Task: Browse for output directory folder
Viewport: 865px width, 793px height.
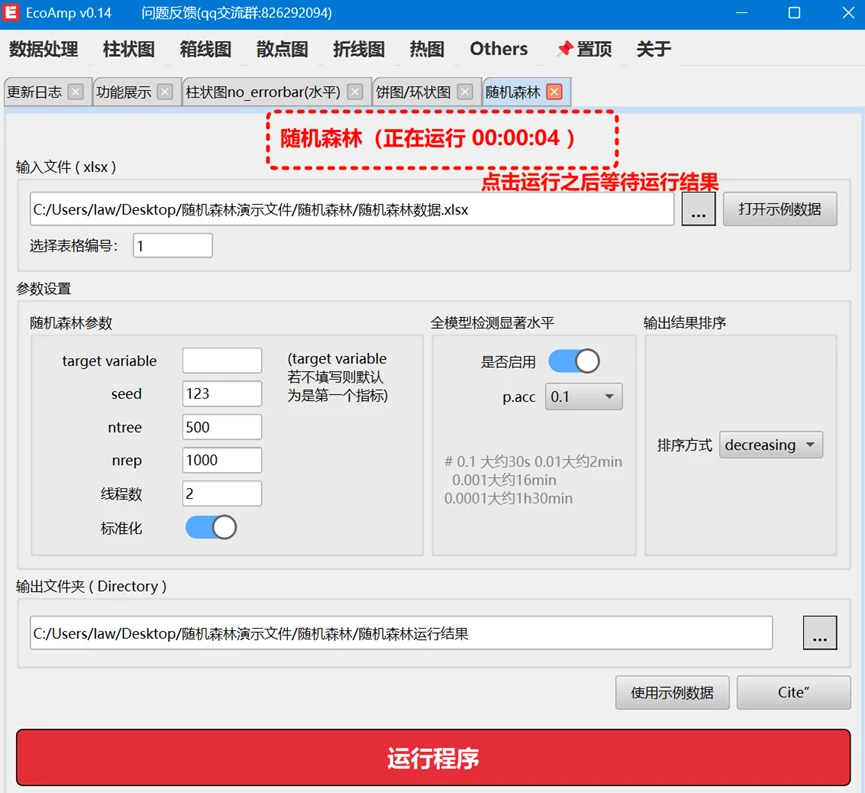Action: (819, 633)
